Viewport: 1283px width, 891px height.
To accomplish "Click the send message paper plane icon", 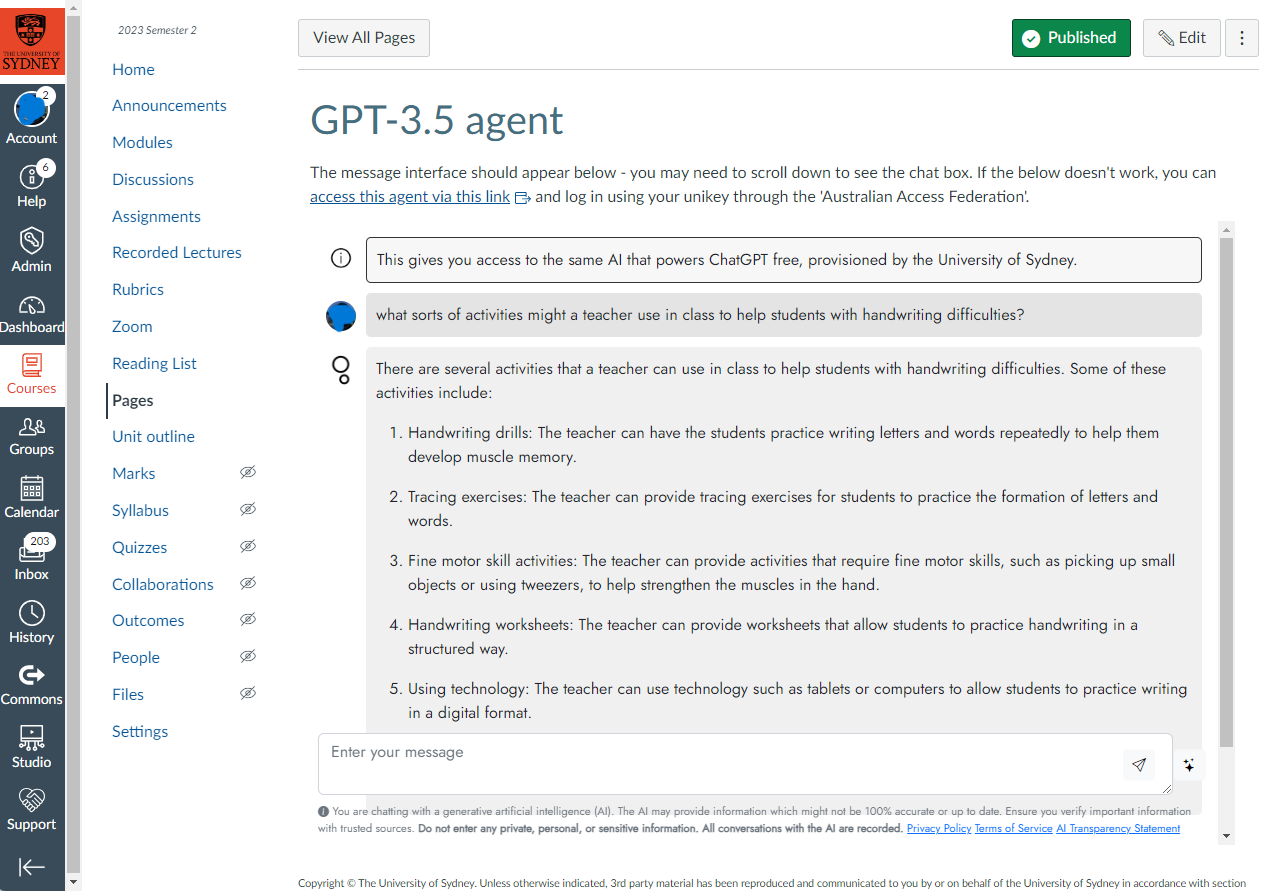I will (1138, 765).
